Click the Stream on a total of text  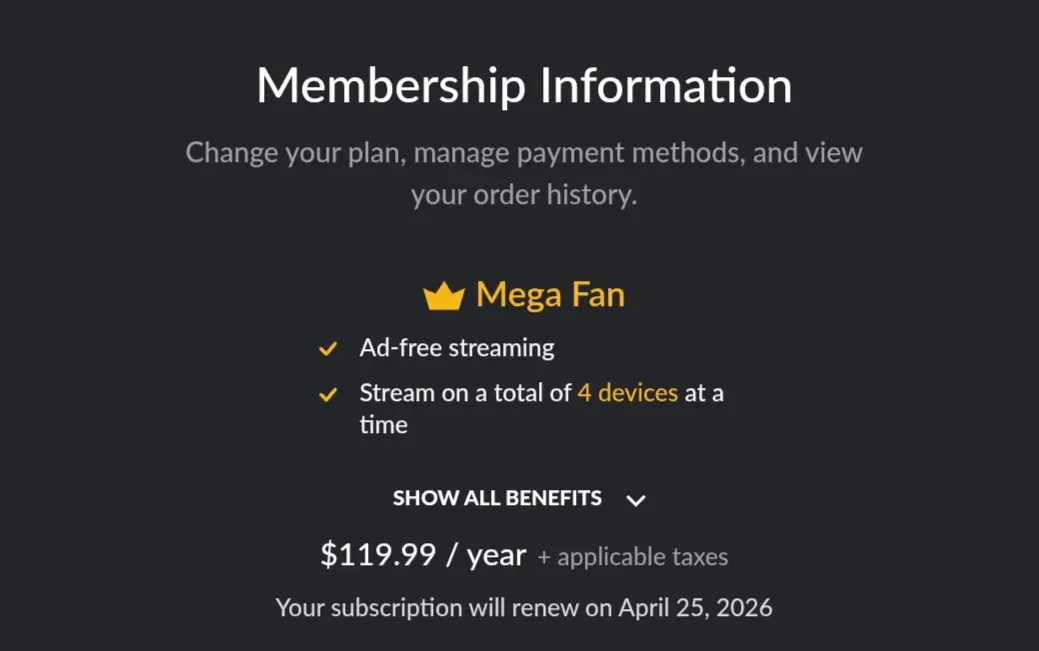coord(465,393)
